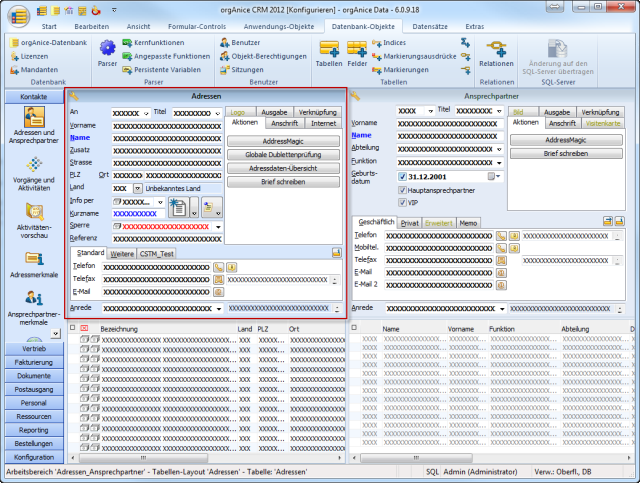Click the Vorname field in Adressen

coord(167,127)
